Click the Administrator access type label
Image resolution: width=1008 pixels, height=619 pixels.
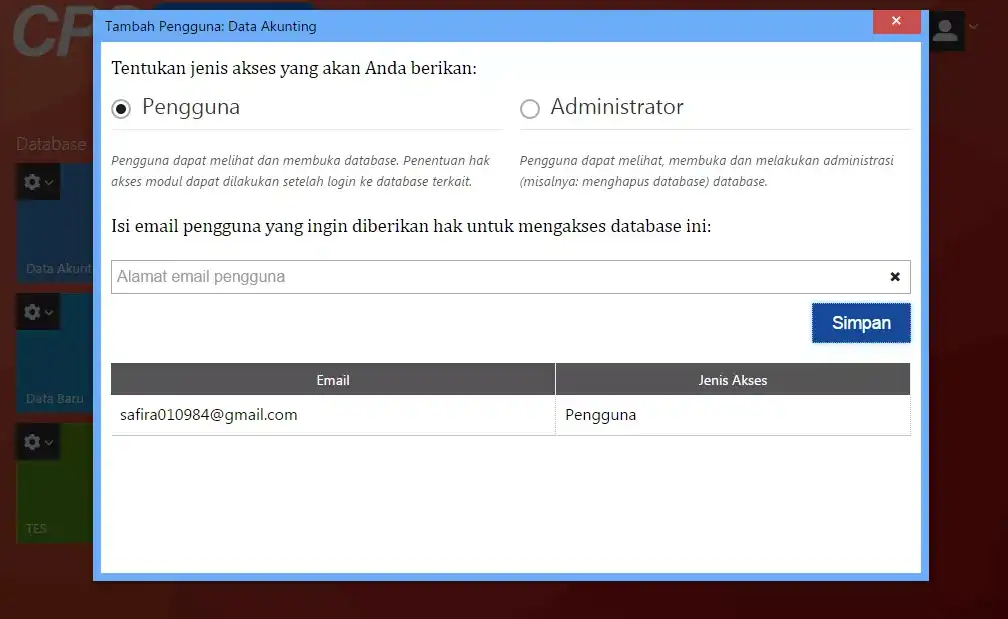(617, 107)
